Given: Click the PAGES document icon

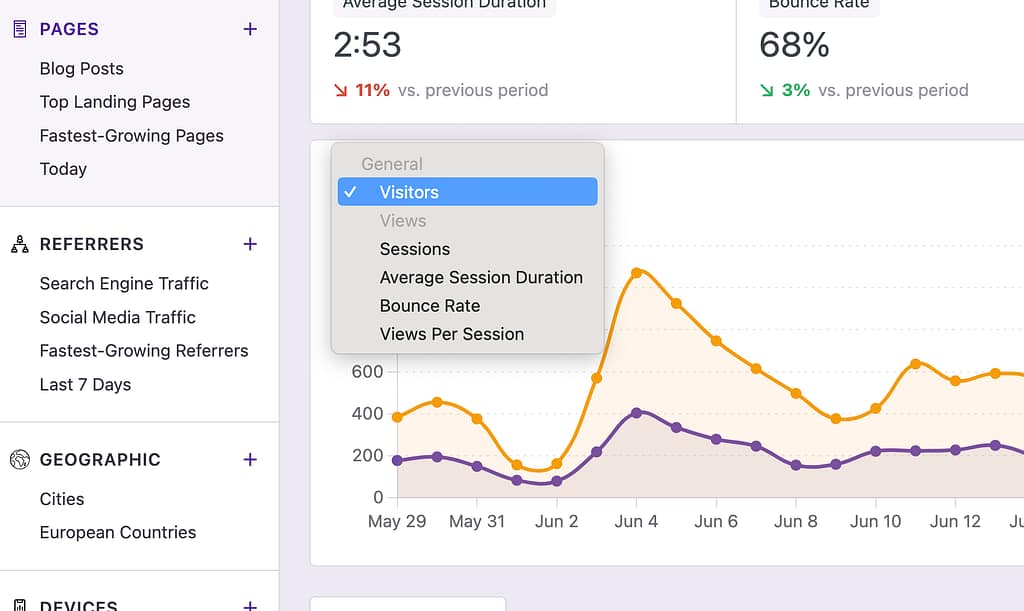Looking at the screenshot, I should point(17,29).
